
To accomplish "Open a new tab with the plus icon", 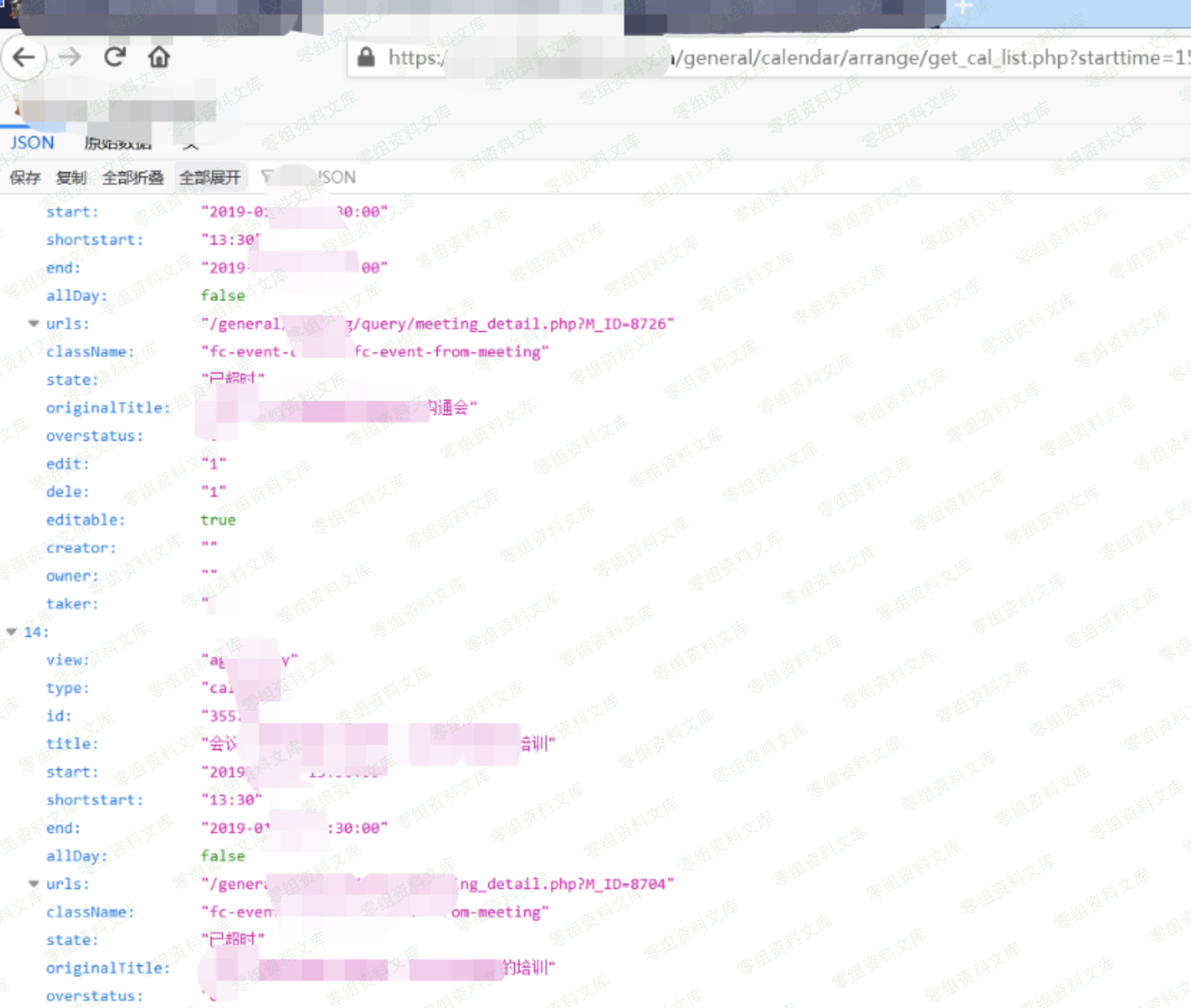I will pos(963,8).
